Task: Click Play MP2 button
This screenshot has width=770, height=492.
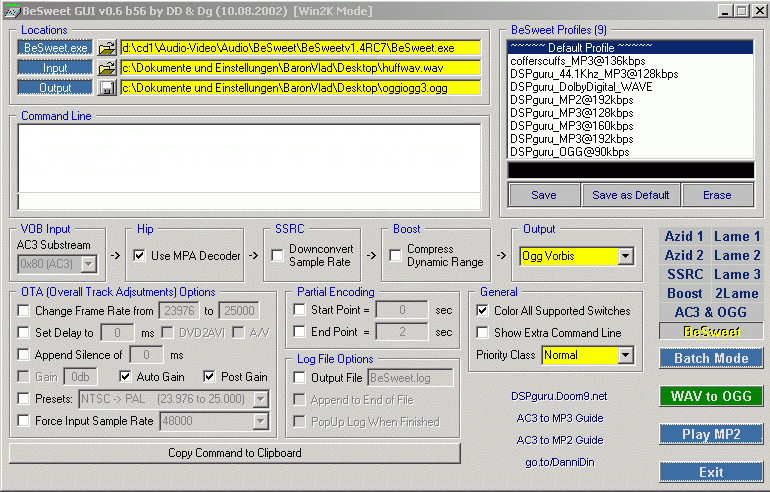Action: point(711,434)
